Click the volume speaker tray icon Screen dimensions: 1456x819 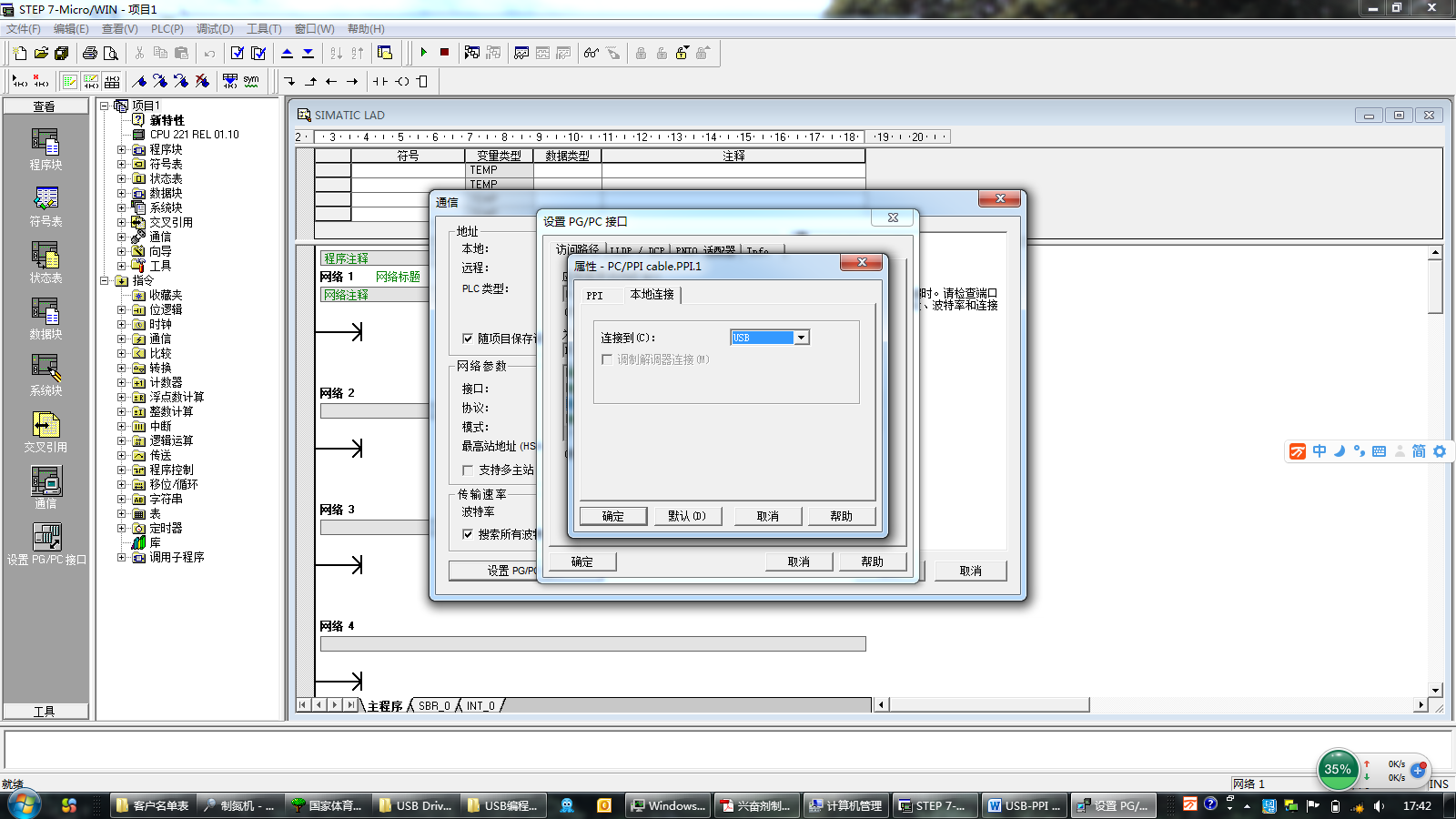1379,806
